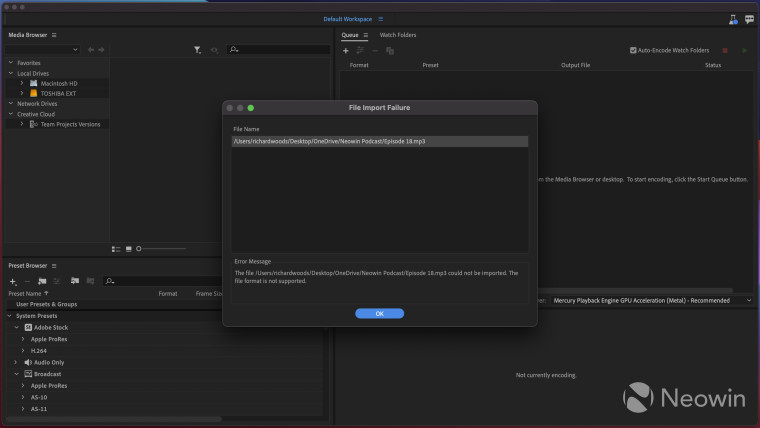The height and width of the screenshot is (428, 760).
Task: Click OK in File Import Failure dialog
Action: (379, 314)
